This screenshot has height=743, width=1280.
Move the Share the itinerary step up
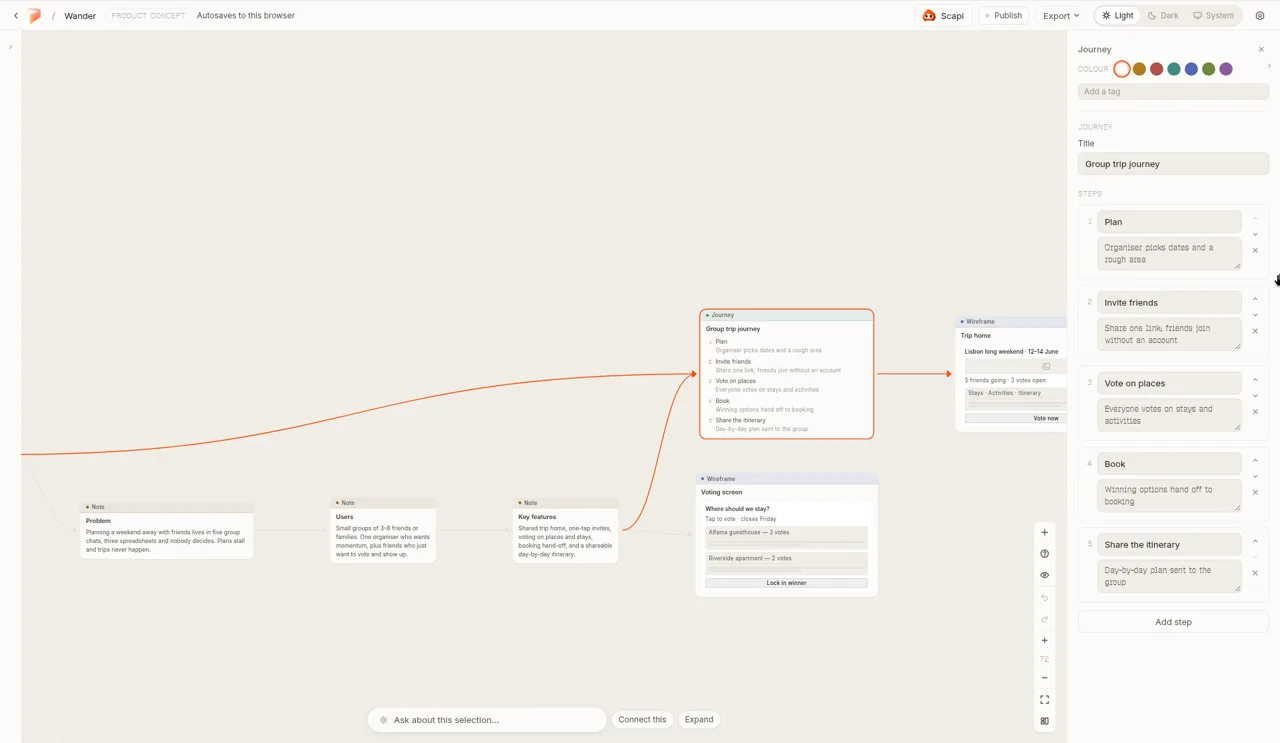pos(1256,541)
